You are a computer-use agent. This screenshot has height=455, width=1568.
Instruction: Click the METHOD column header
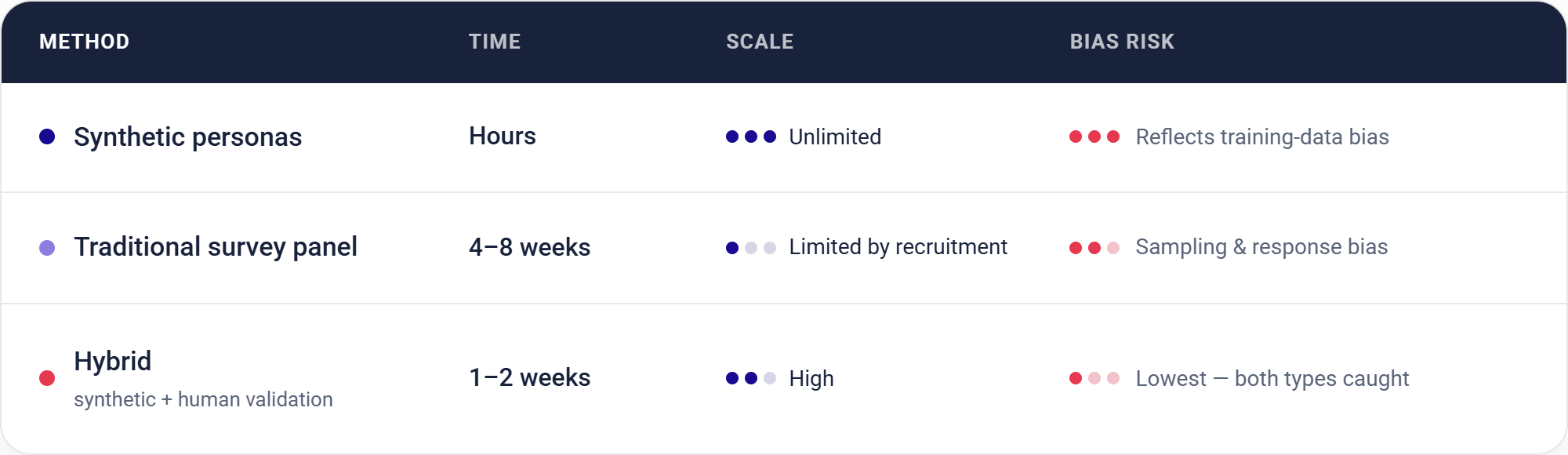click(x=85, y=42)
